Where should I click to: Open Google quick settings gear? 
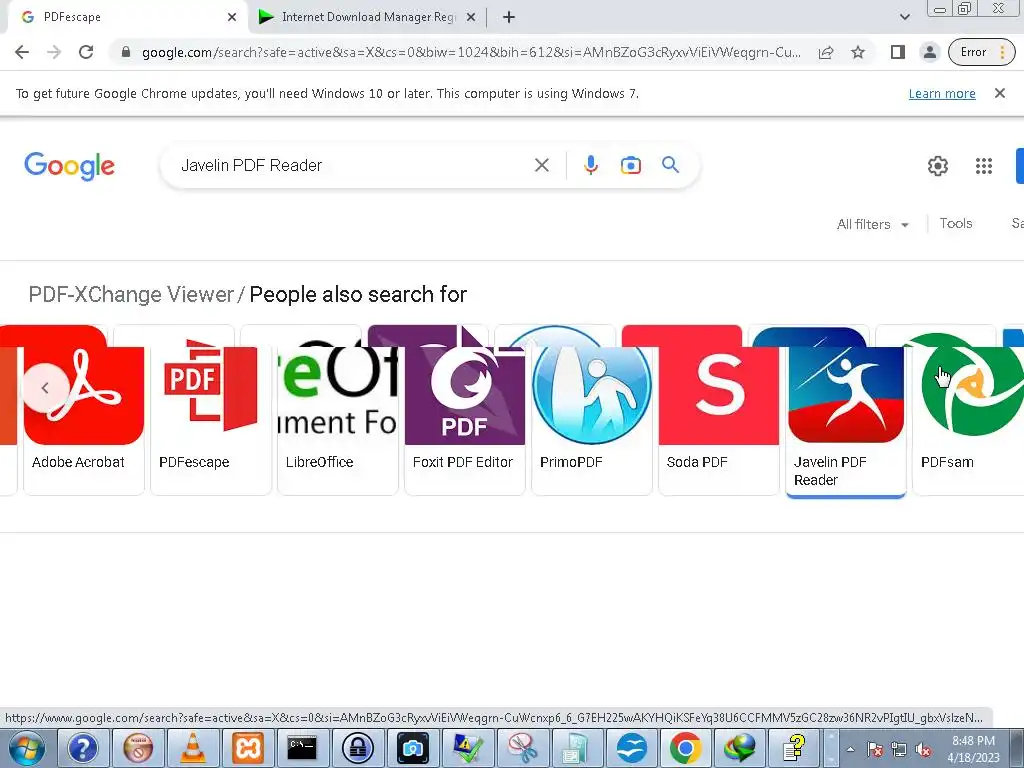(x=938, y=166)
